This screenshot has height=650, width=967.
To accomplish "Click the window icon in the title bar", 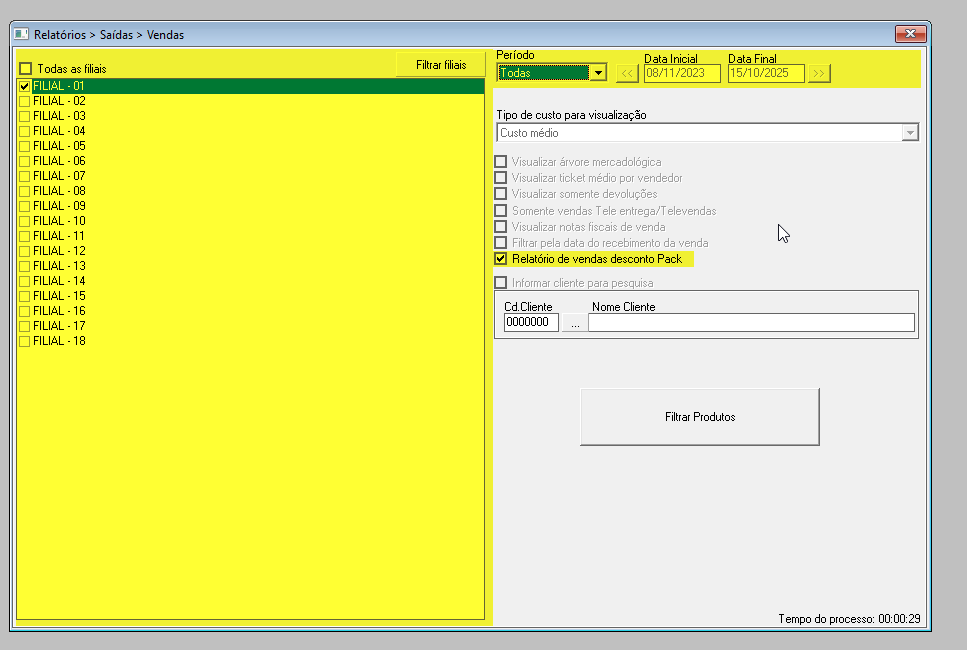I will pyautogui.click(x=21, y=34).
